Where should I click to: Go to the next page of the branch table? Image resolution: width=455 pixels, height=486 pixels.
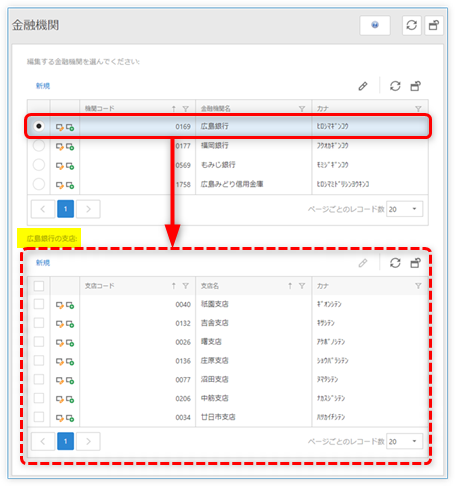pos(88,441)
